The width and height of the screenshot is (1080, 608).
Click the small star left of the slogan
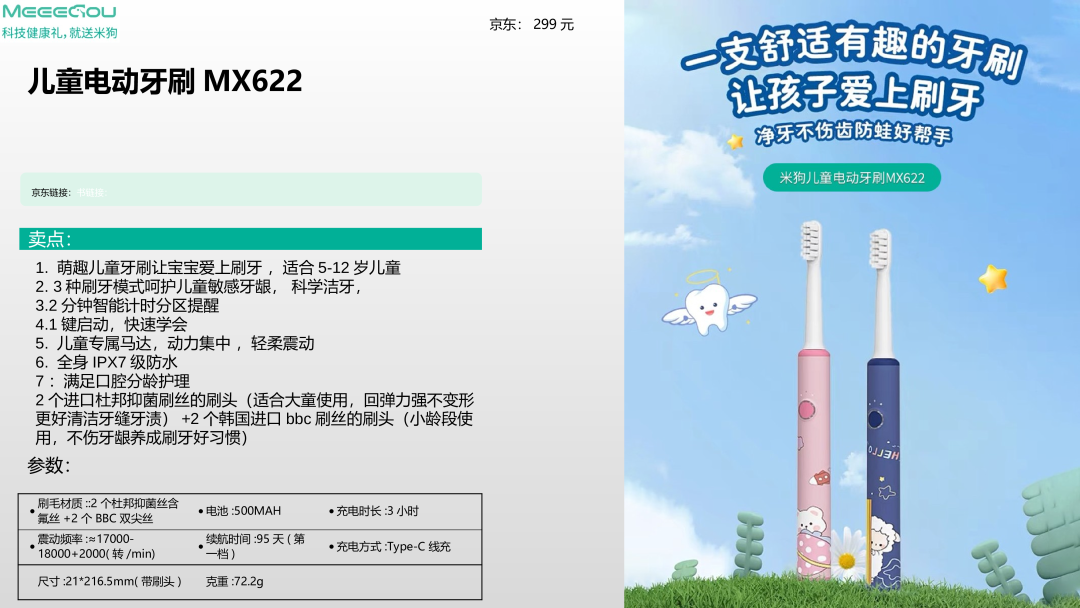(x=736, y=141)
